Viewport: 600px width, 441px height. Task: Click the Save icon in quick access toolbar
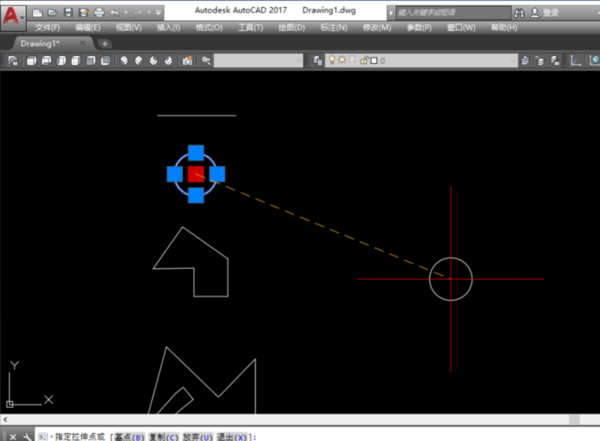pyautogui.click(x=66, y=12)
